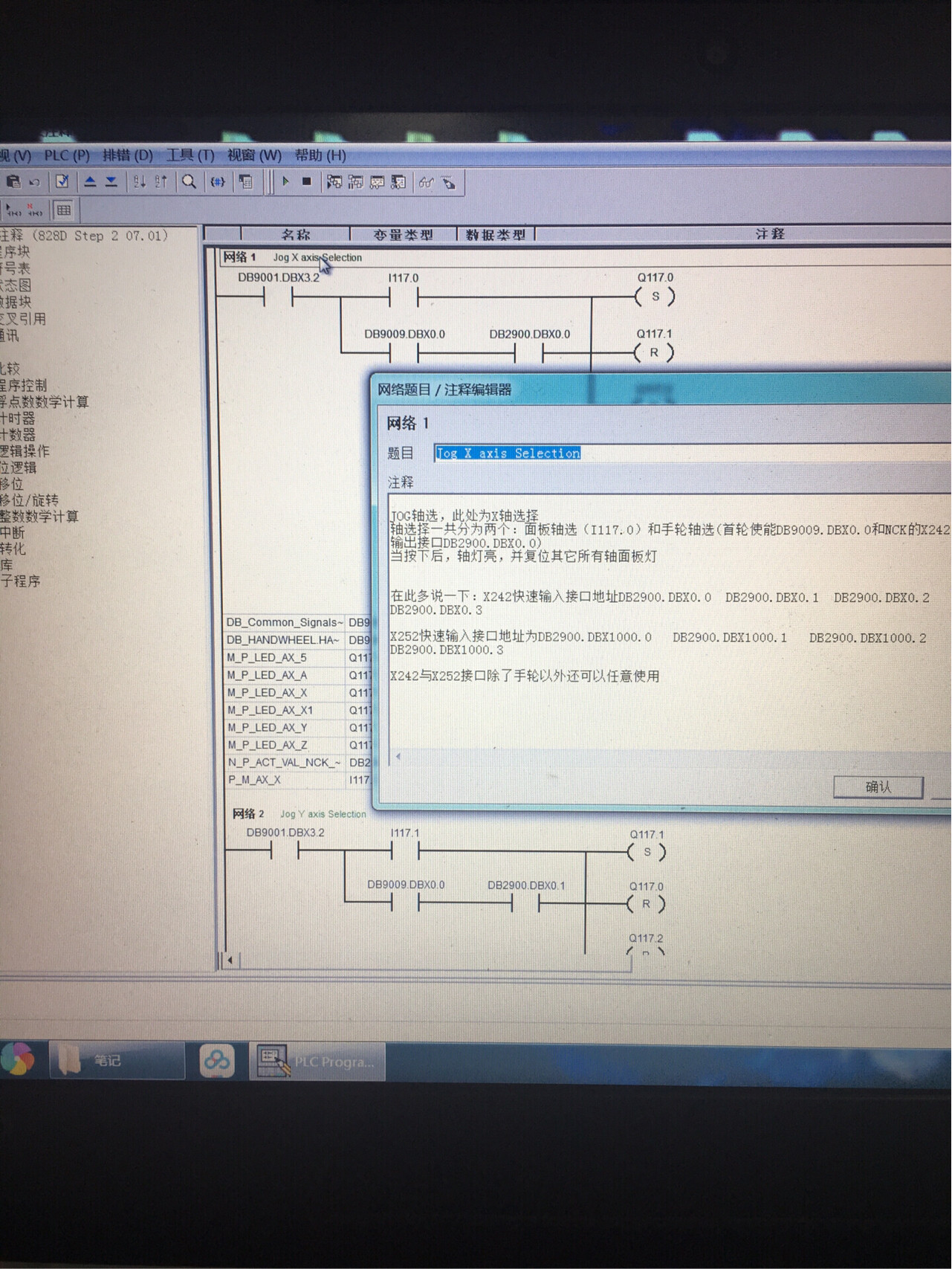Expand the 逻辑操作 instruction folder
Viewport: 952px width, 1269px height.
pos(25,451)
